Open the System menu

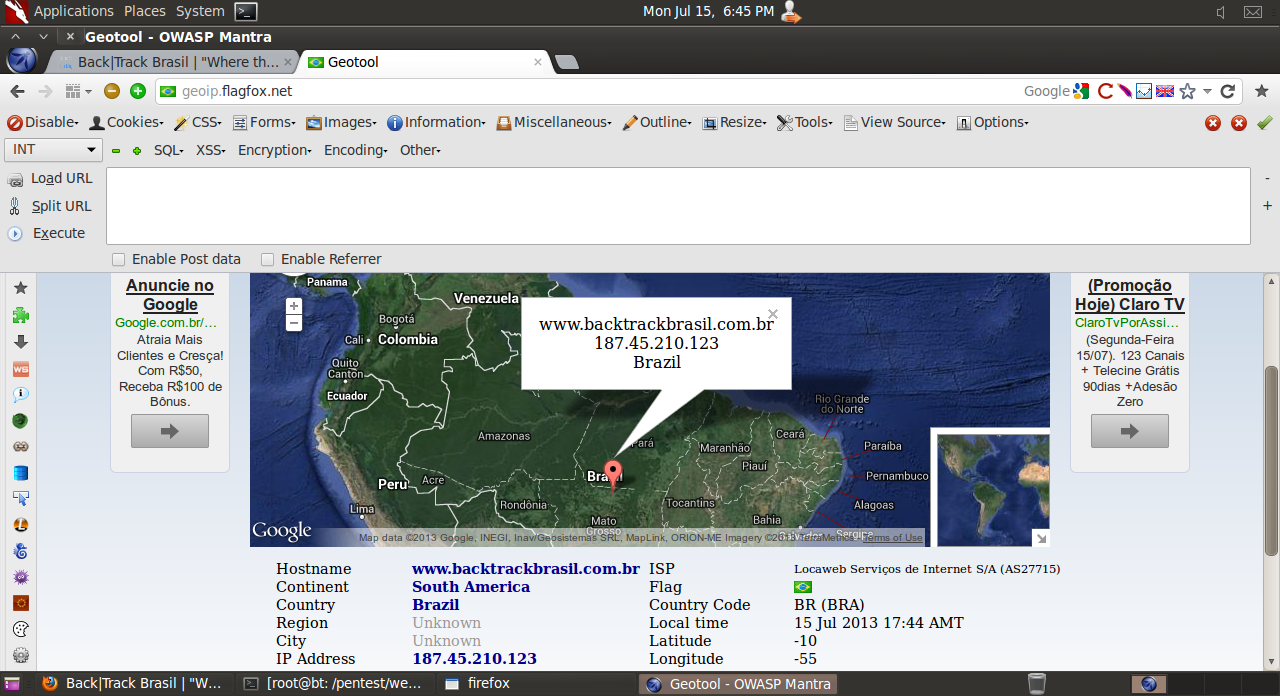click(200, 11)
